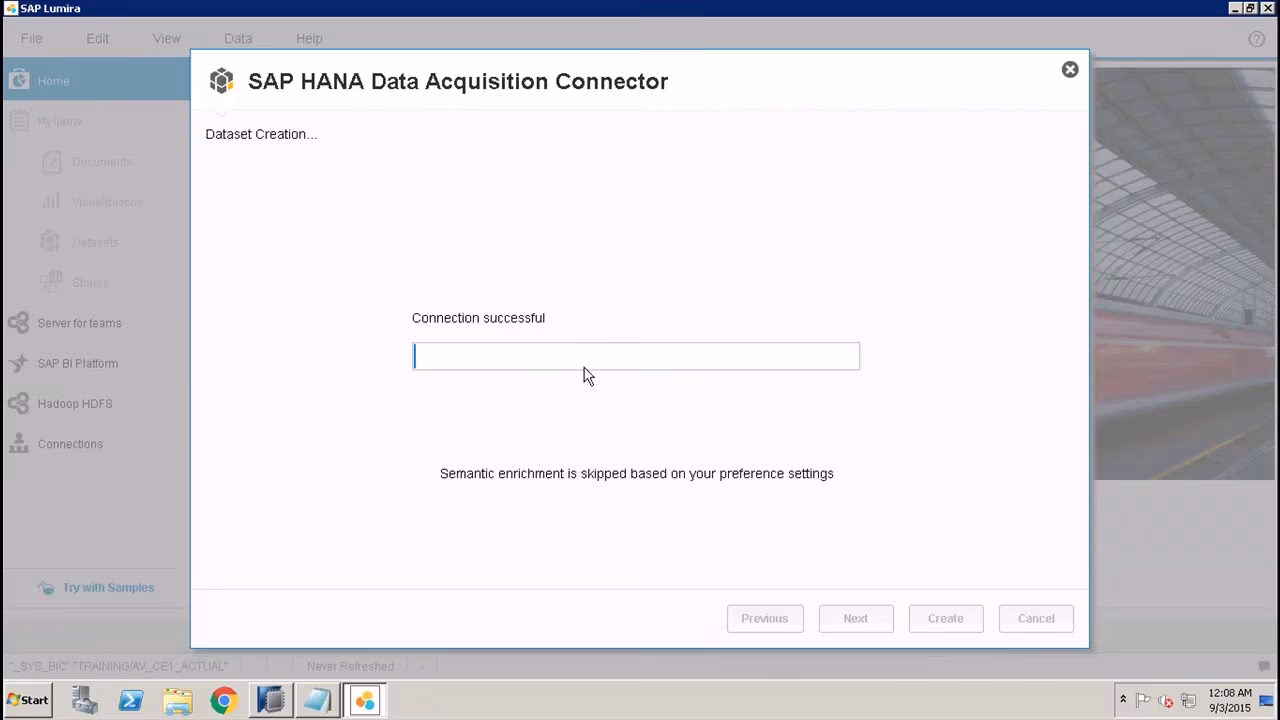This screenshot has height=720, width=1280.
Task: Click the SAP HANA connector cube icon
Action: pos(221,81)
